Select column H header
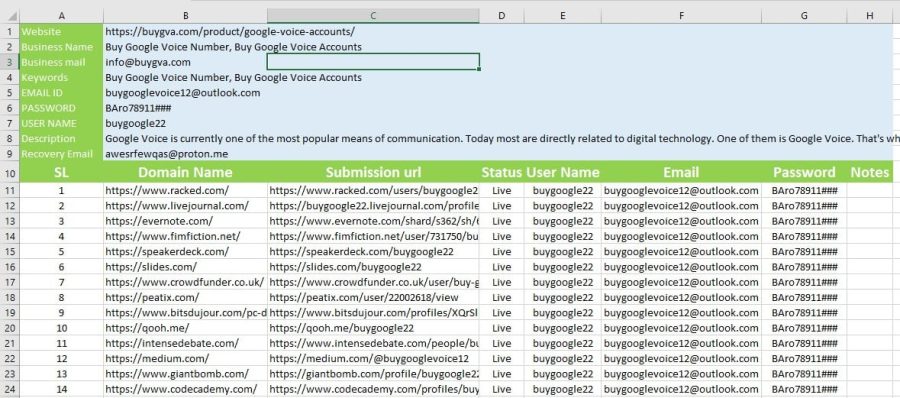The height and width of the screenshot is (398, 900). [x=870, y=16]
